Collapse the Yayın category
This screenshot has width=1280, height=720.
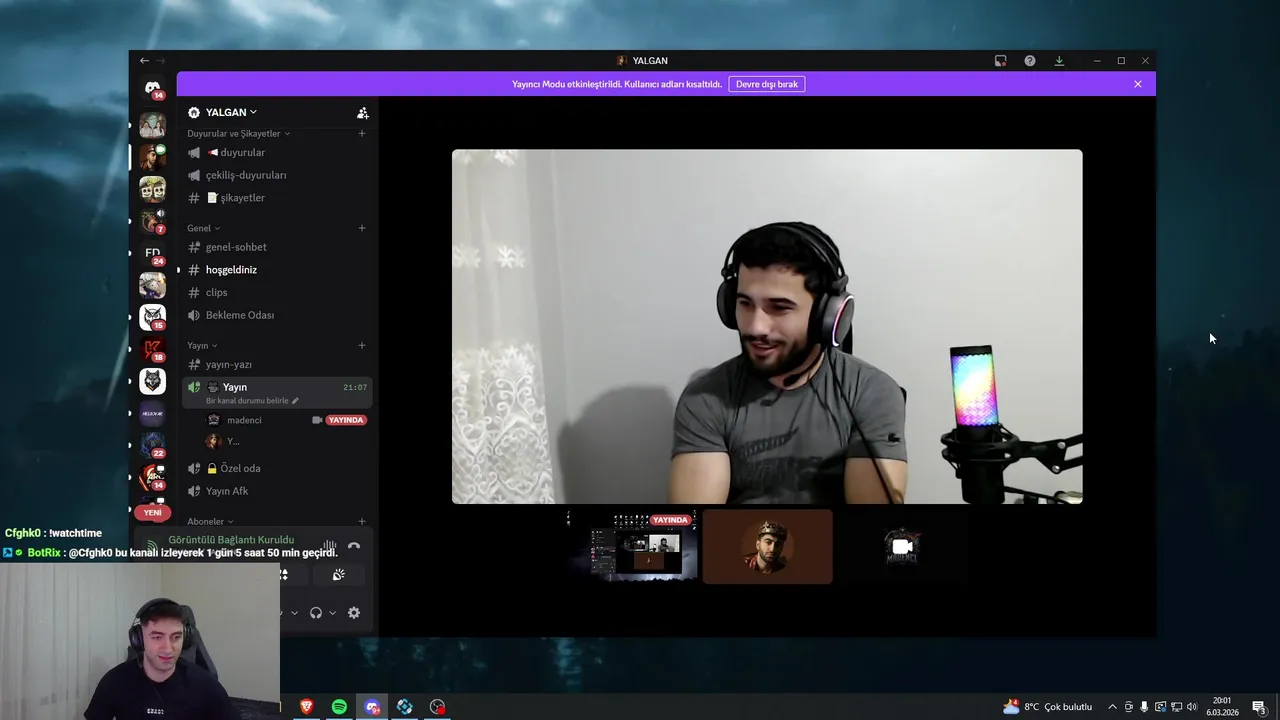click(x=202, y=346)
